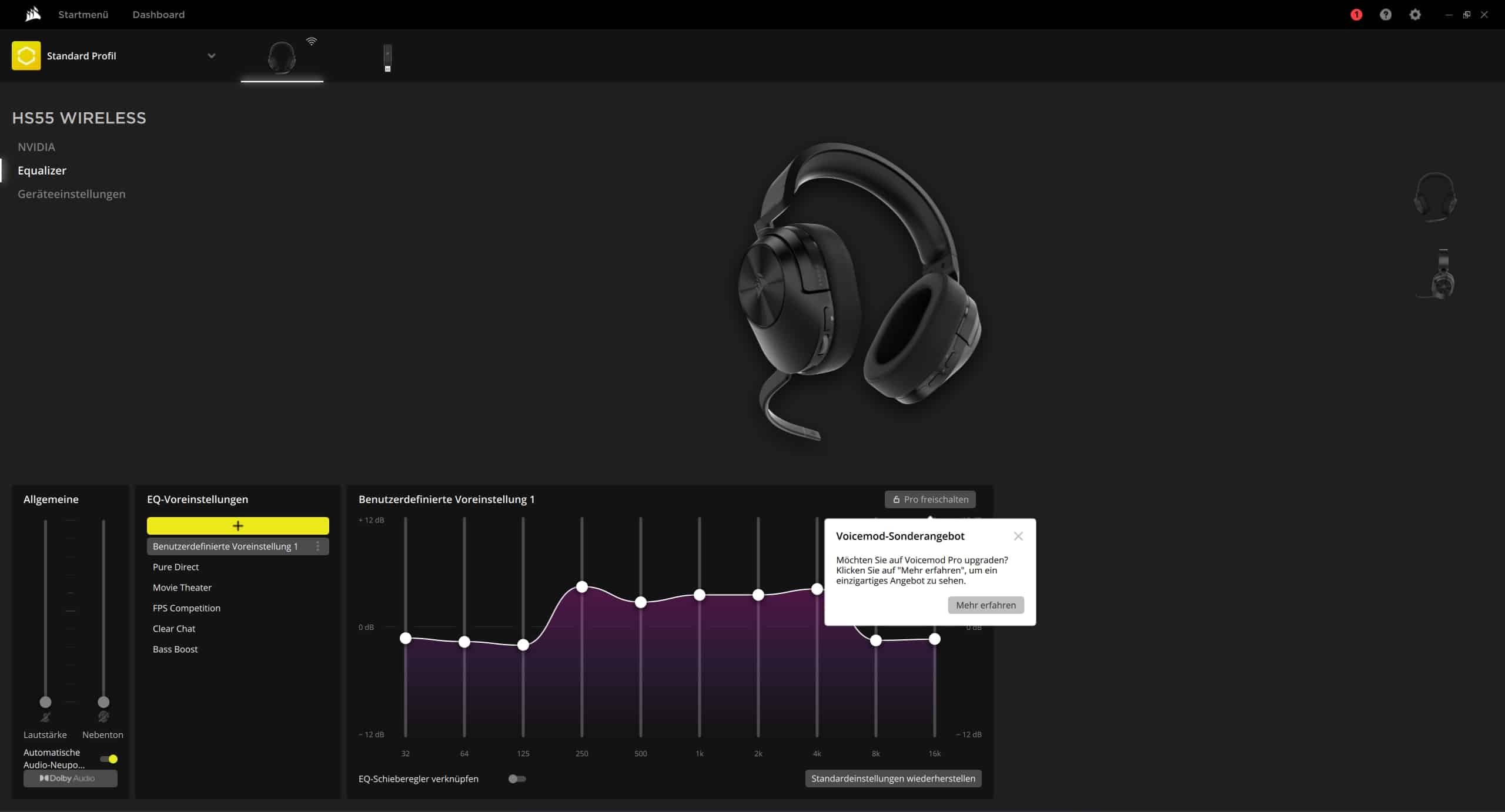Screen dimensions: 1505x812
Task: Open the settings gear icon
Action: (x=1414, y=15)
